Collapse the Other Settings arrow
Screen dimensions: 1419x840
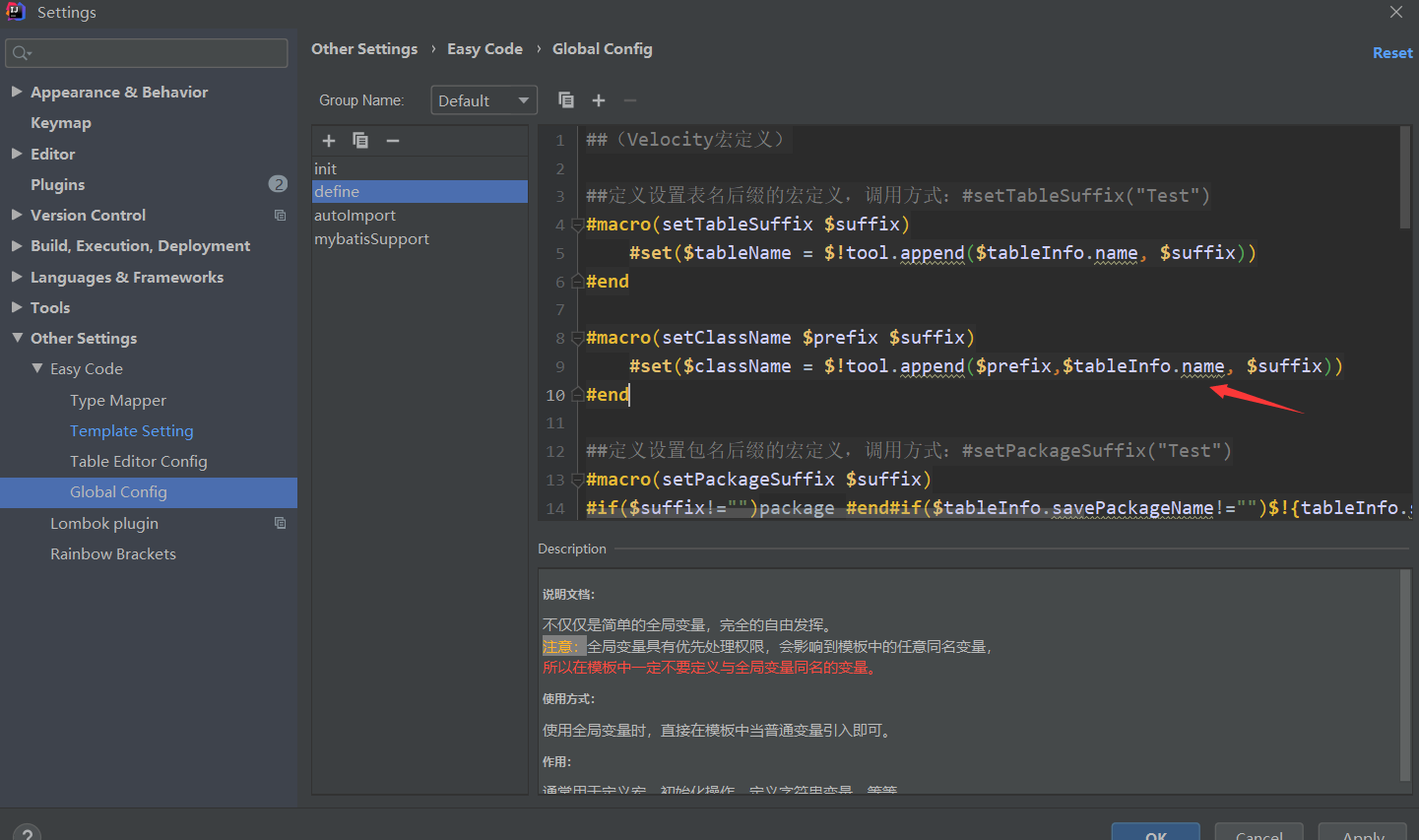click(17, 338)
